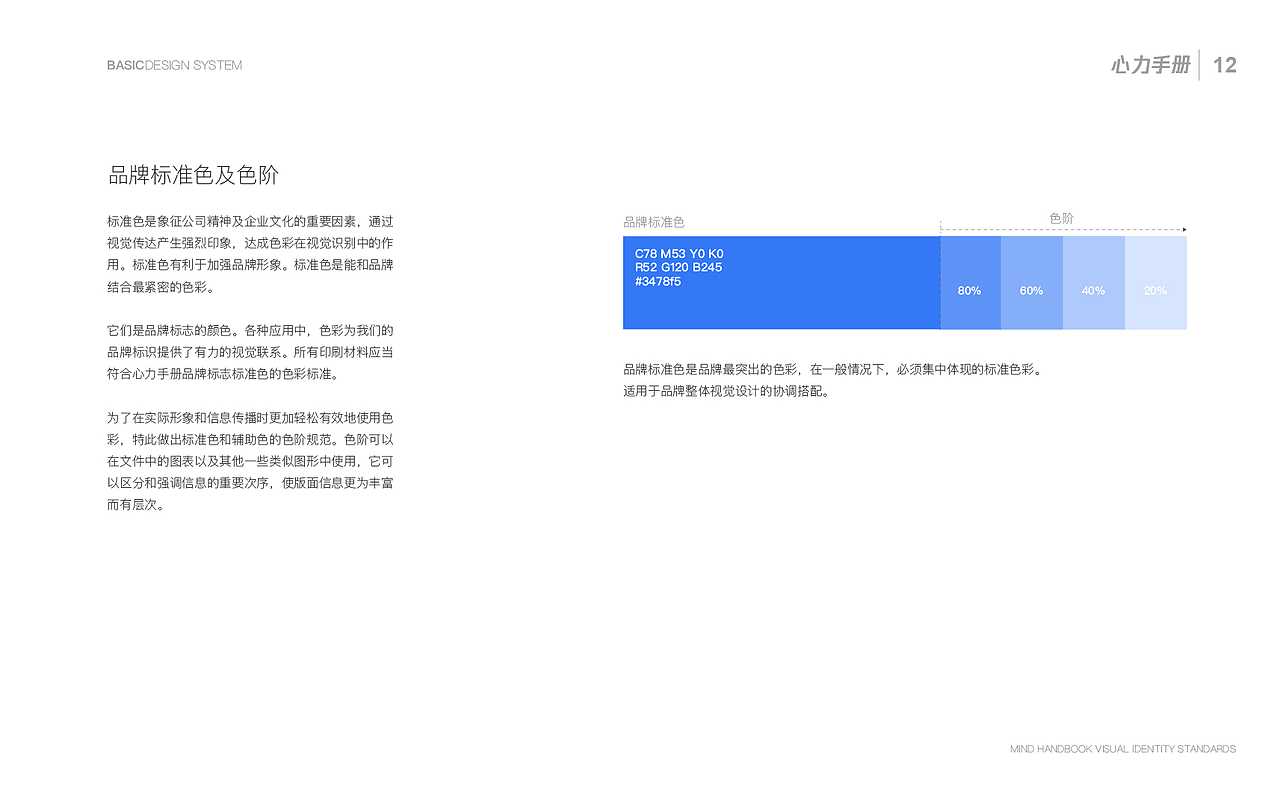Click the caption line 品牌标准色是品牌最突出的色彩

pyautogui.click(x=834, y=369)
